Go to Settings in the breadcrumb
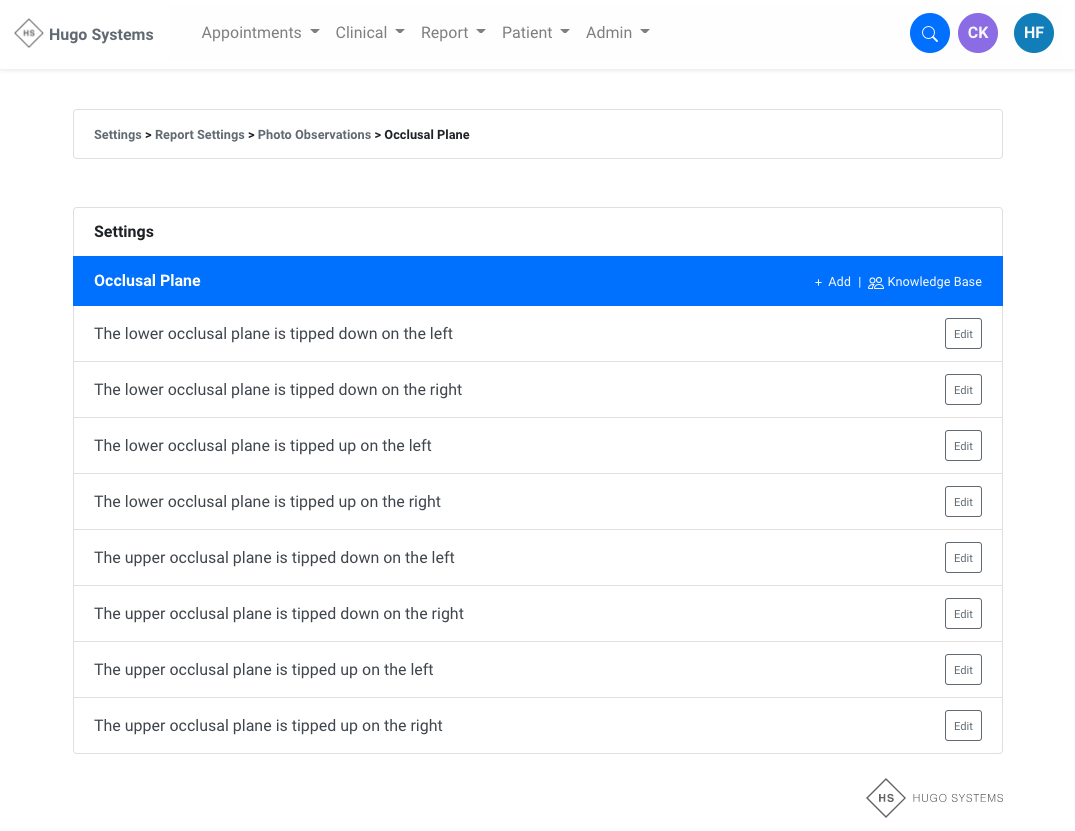 coord(117,135)
